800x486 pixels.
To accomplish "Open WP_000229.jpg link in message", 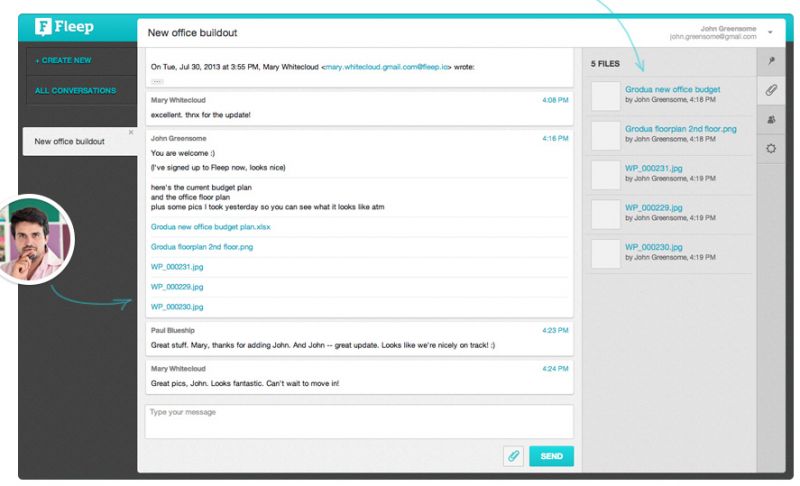I will click(177, 287).
